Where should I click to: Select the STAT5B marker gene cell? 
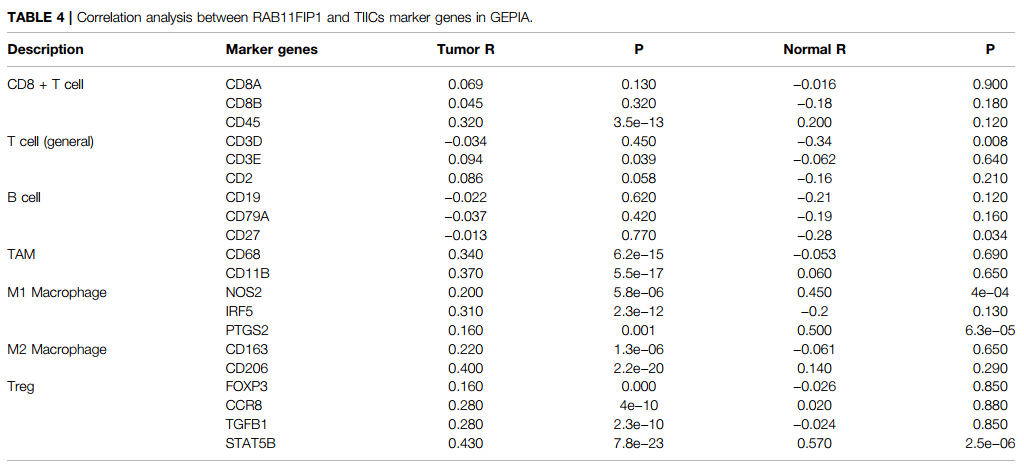tap(250, 443)
